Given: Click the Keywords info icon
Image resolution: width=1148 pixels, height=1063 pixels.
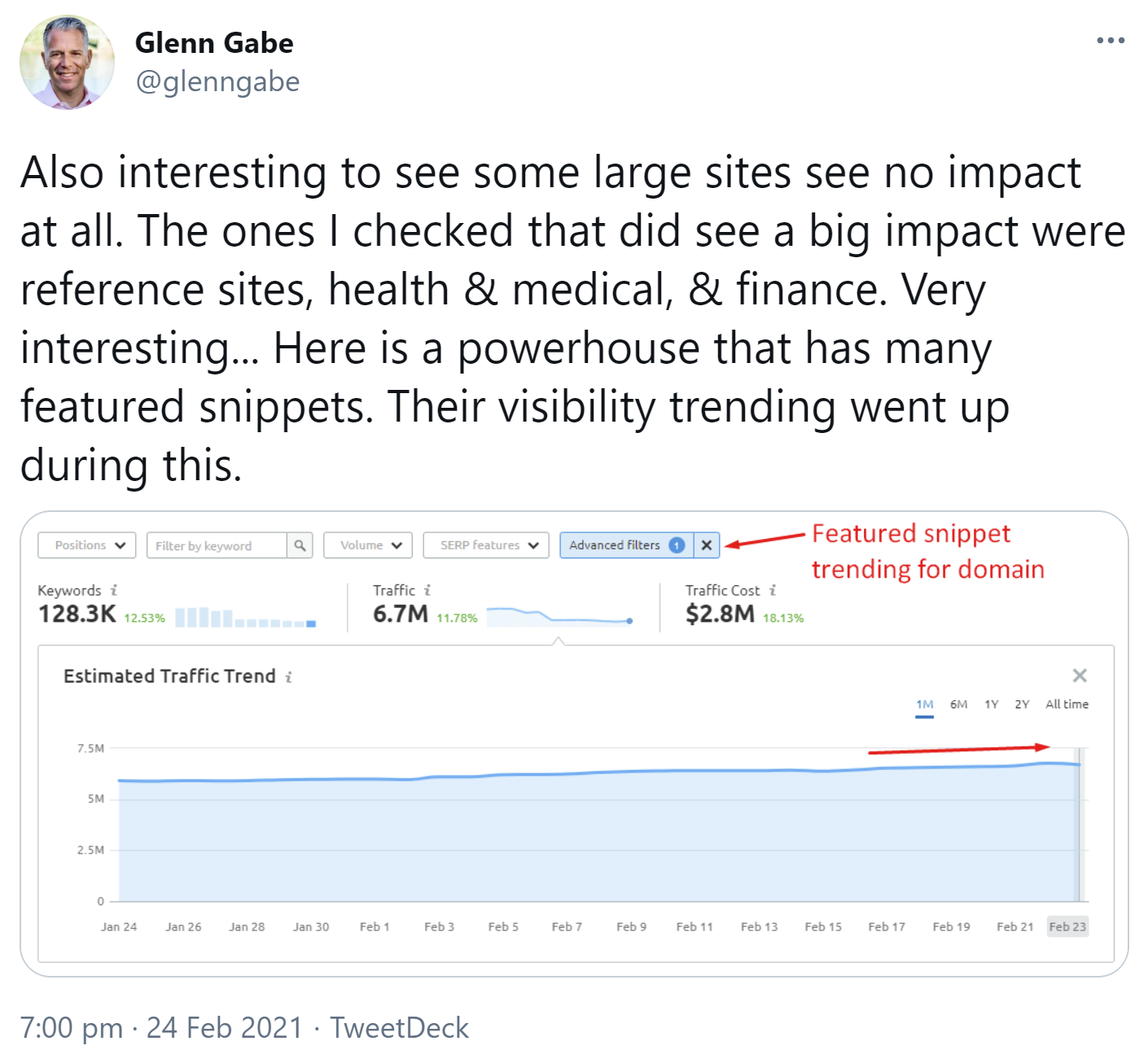Looking at the screenshot, I should 114,591.
